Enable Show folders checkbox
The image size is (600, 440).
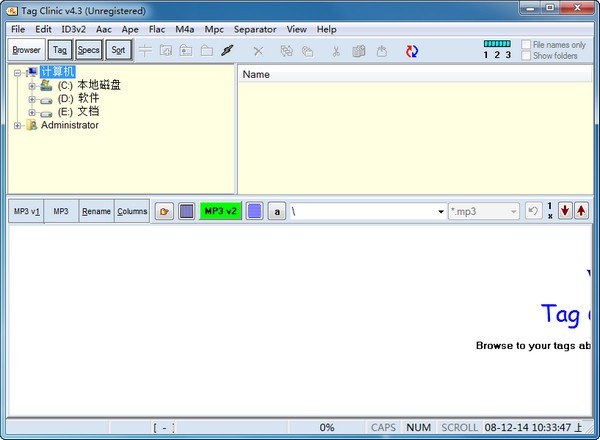pyautogui.click(x=526, y=56)
